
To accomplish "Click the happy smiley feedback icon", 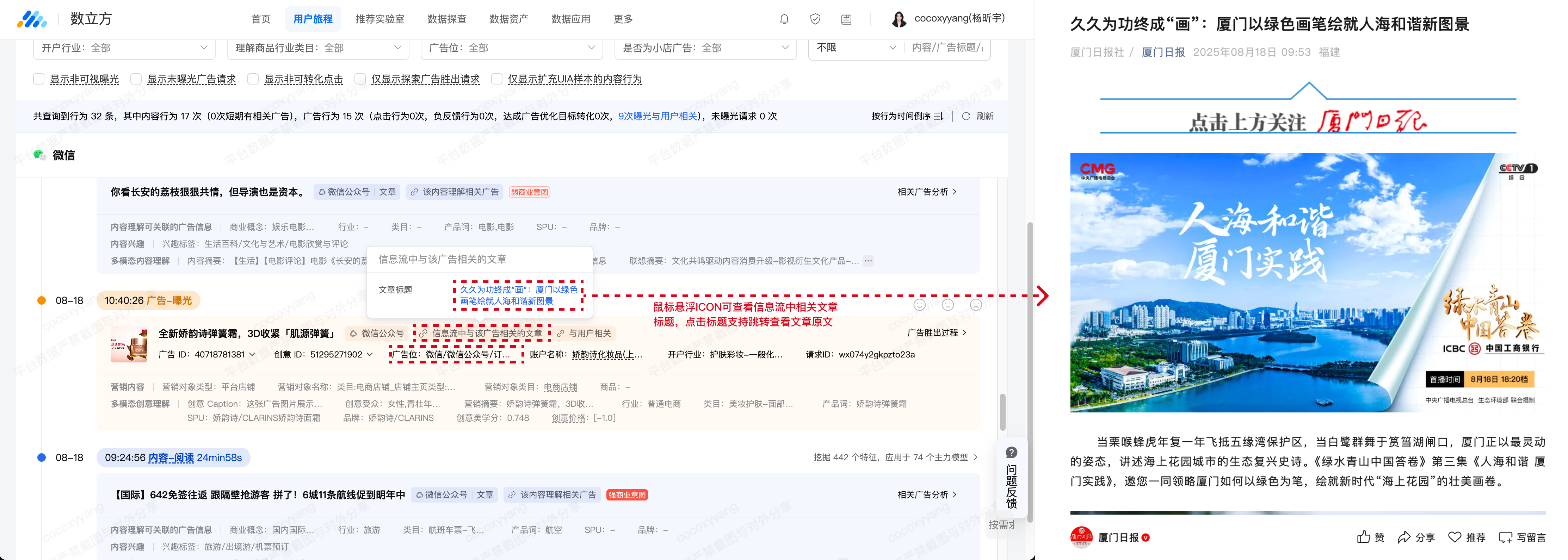I will click(x=920, y=304).
